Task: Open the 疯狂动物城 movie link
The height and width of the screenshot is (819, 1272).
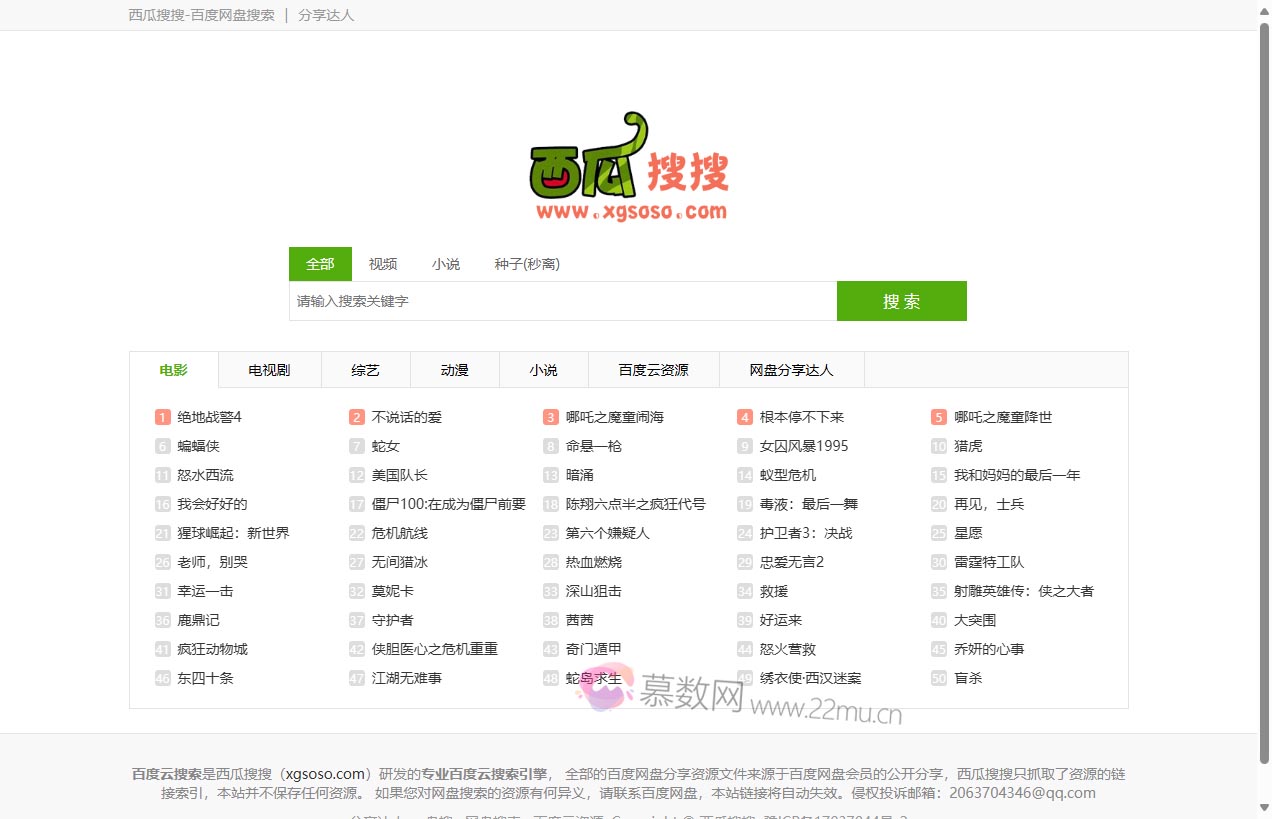Action: (208, 649)
